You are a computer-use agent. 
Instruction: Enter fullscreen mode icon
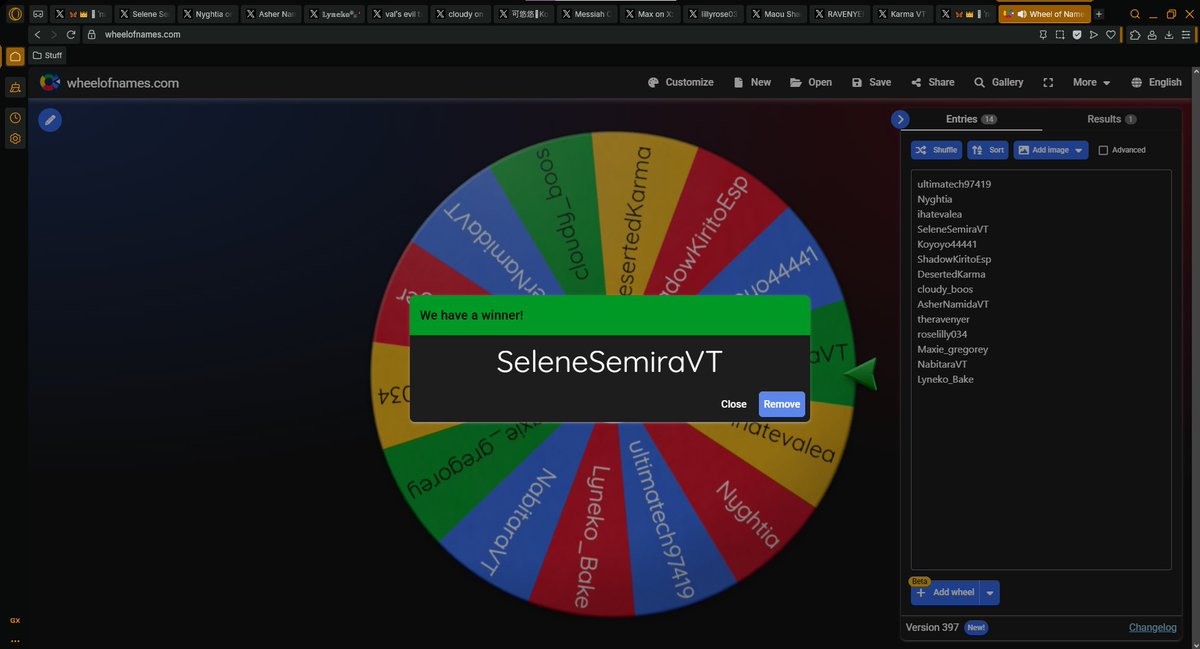click(x=1048, y=82)
